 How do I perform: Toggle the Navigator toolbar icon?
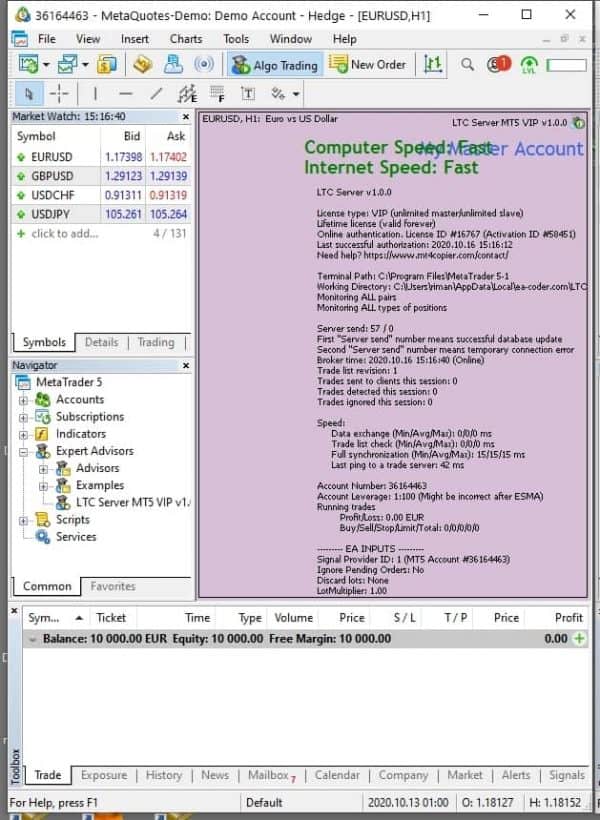(142, 65)
